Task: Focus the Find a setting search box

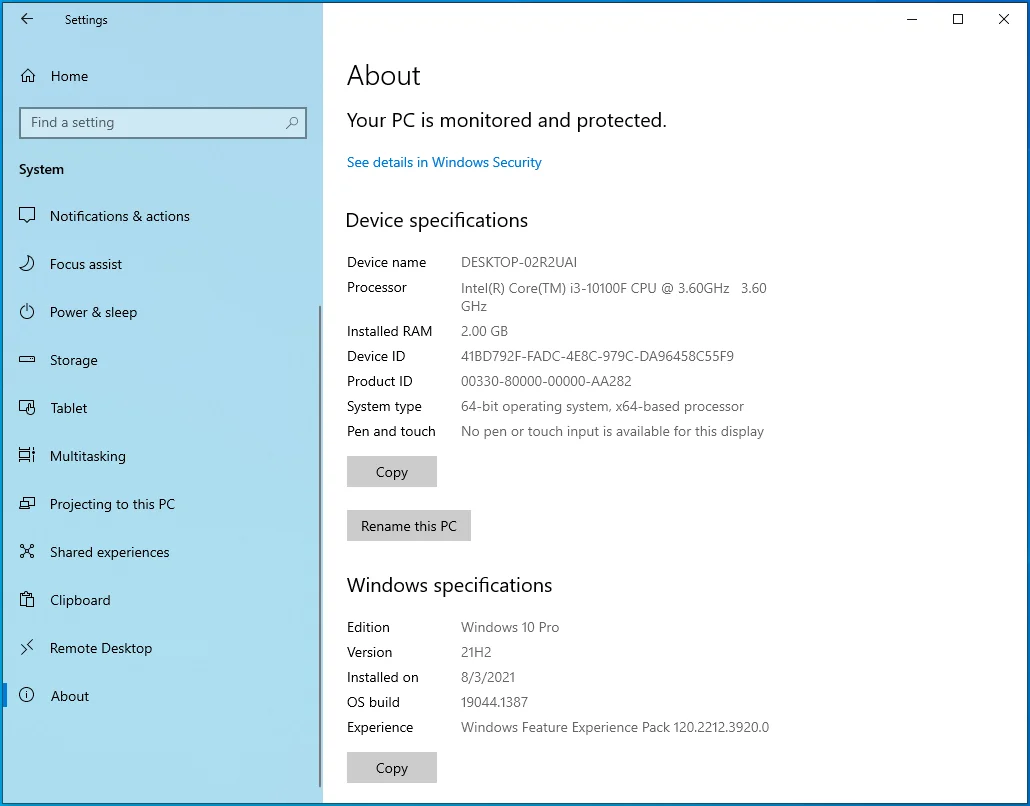Action: [x=163, y=123]
